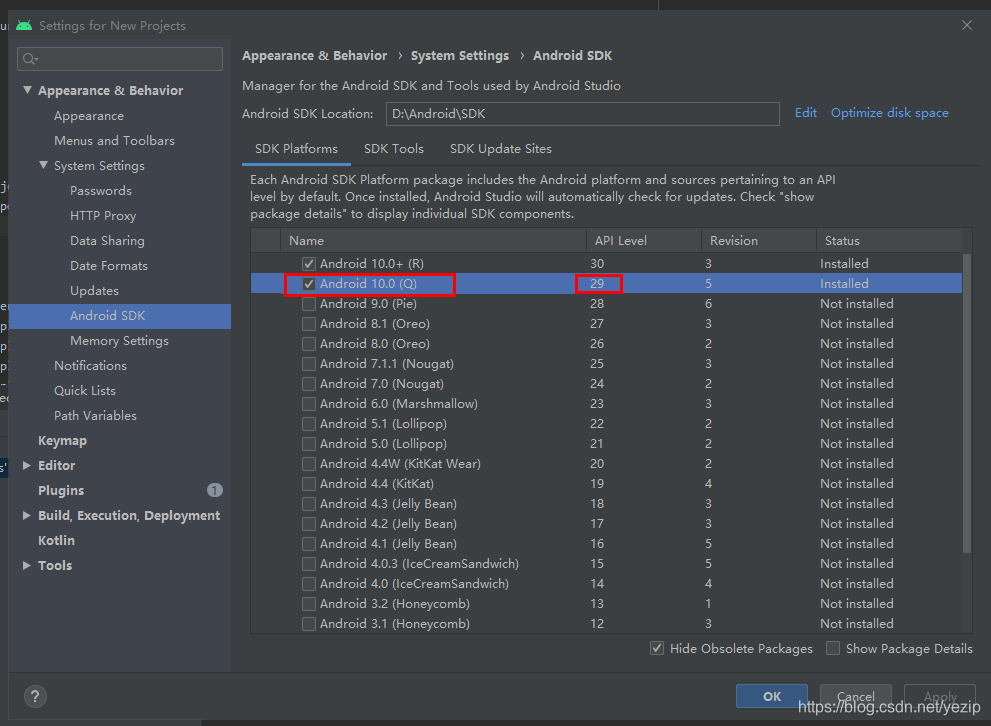Click the Android SDK Location field
The width and height of the screenshot is (991, 726).
pos(582,114)
